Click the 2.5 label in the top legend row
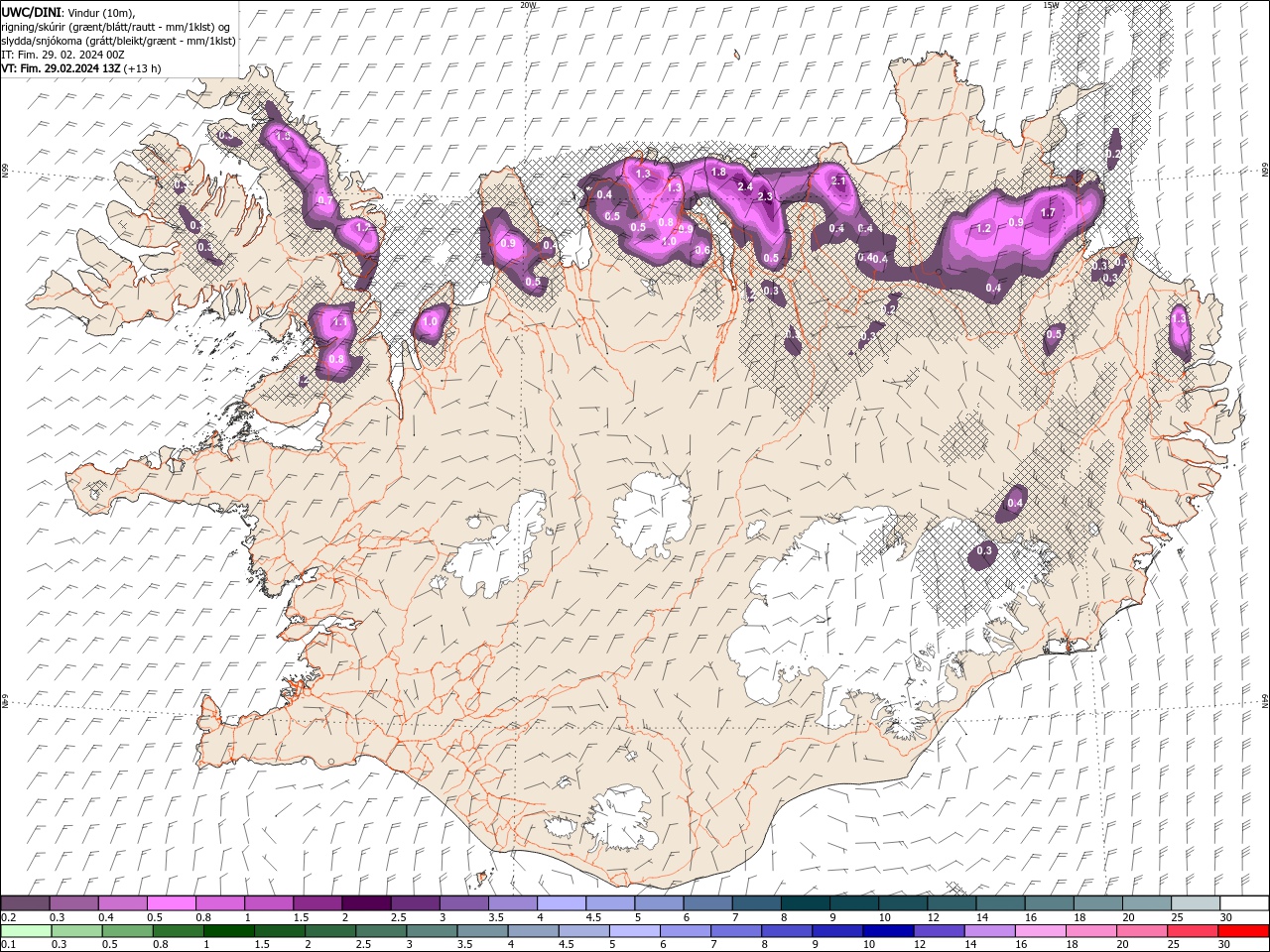Image resolution: width=1270 pixels, height=952 pixels. point(398,917)
